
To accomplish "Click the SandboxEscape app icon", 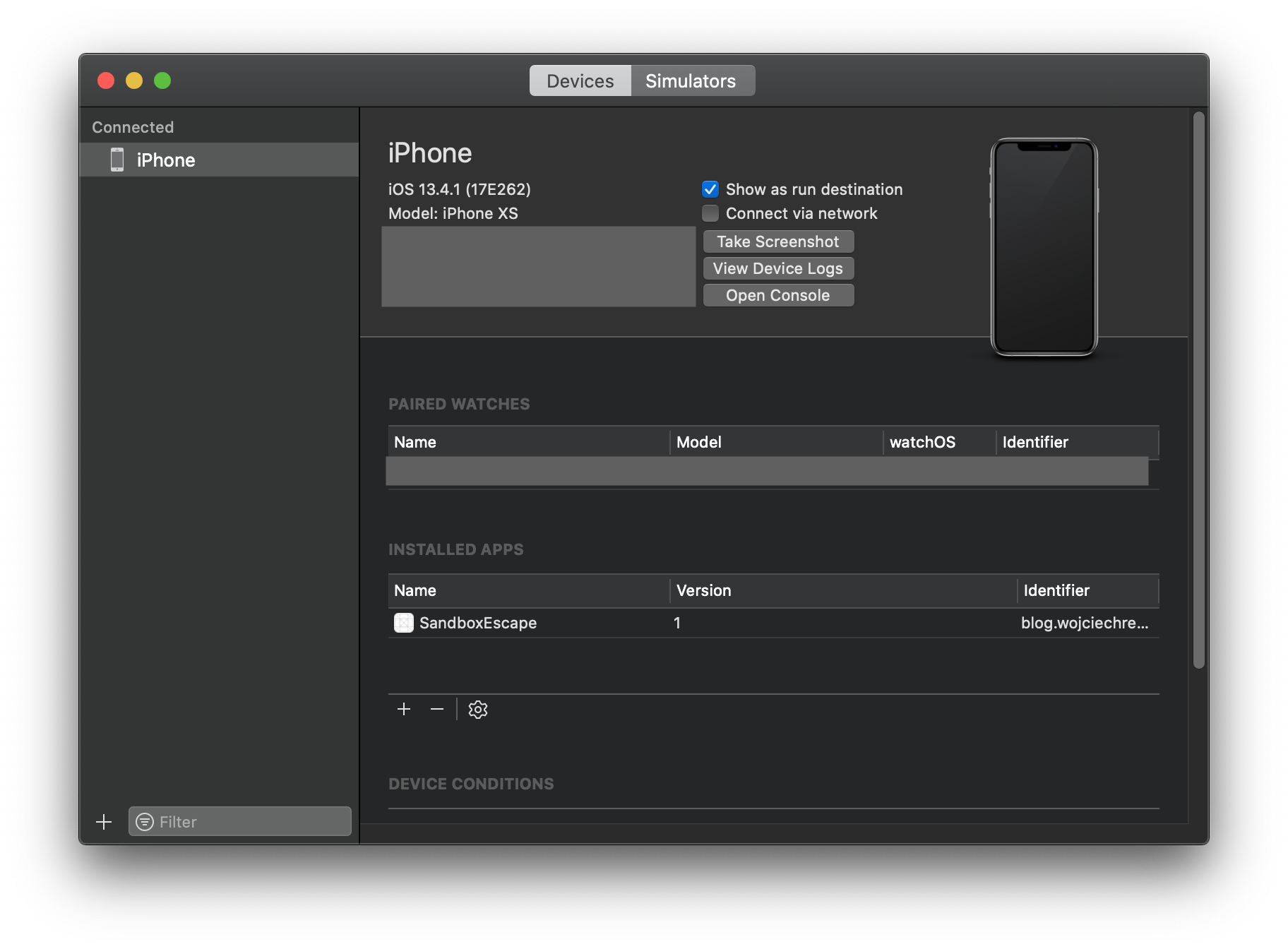I will click(x=404, y=623).
